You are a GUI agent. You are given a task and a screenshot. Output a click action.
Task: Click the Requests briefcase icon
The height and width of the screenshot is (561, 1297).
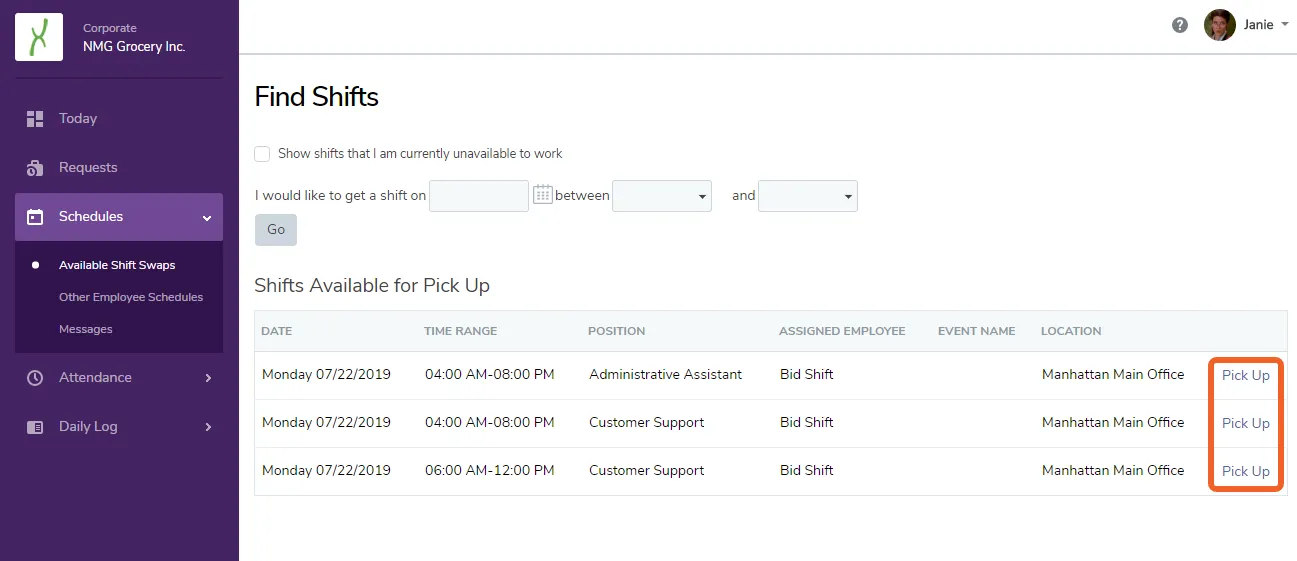35,168
